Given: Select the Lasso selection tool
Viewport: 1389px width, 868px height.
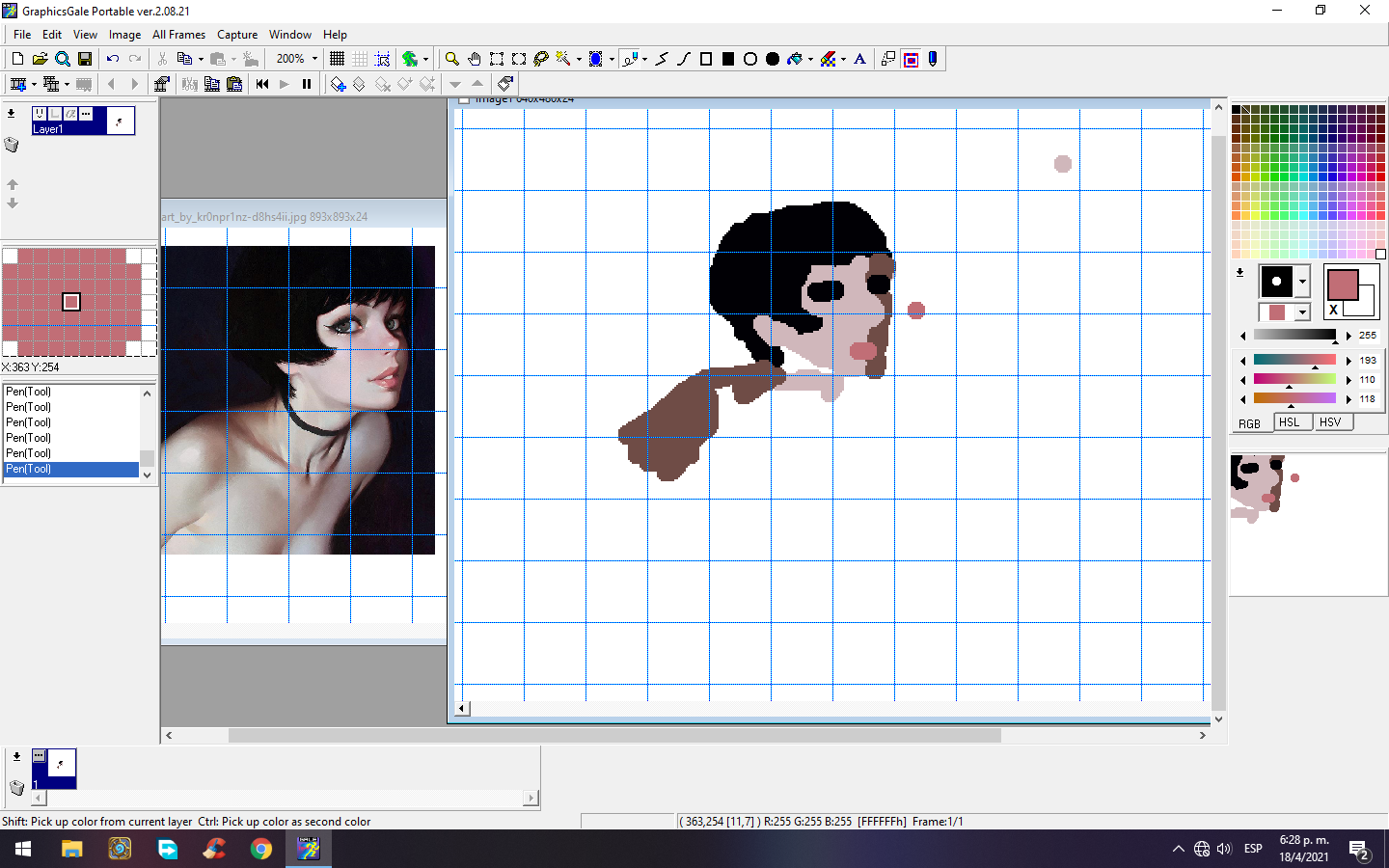Looking at the screenshot, I should click(x=541, y=59).
